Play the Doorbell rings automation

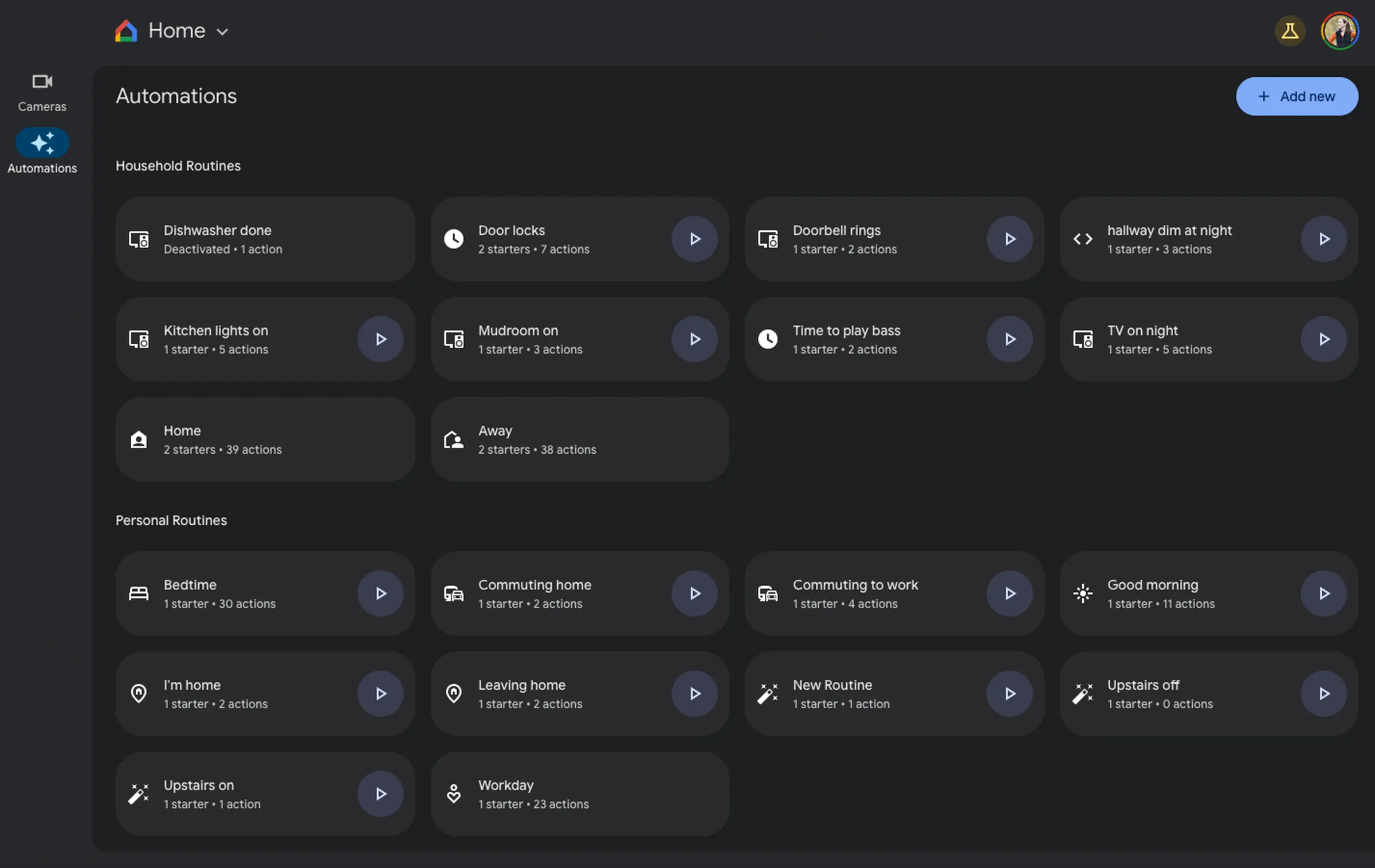click(1009, 239)
